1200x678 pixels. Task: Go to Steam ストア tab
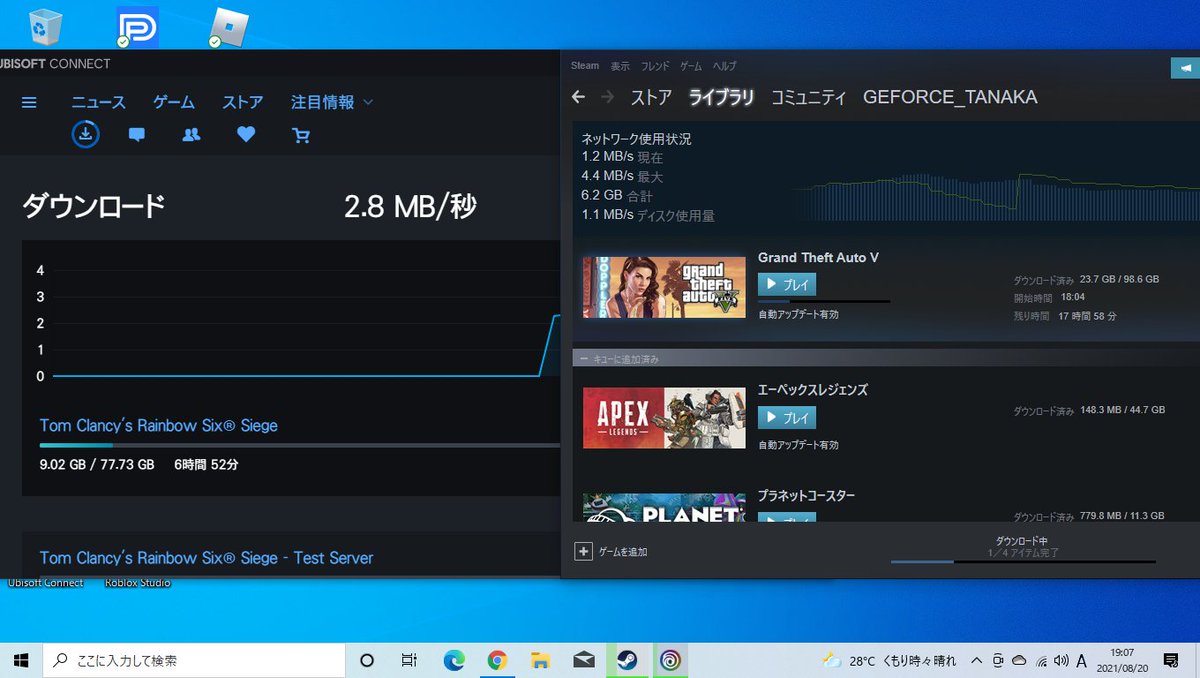[651, 97]
